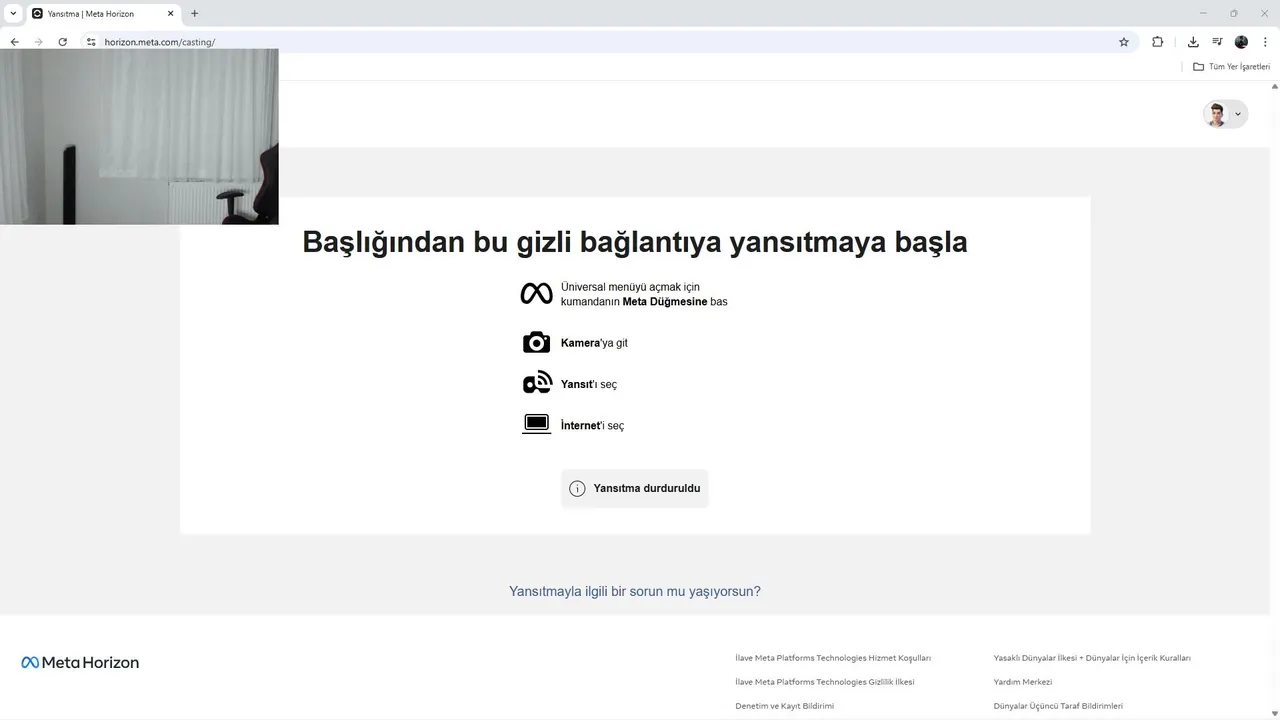The height and width of the screenshot is (720, 1280).
Task: Open a new tab with the plus button
Action: (x=194, y=14)
